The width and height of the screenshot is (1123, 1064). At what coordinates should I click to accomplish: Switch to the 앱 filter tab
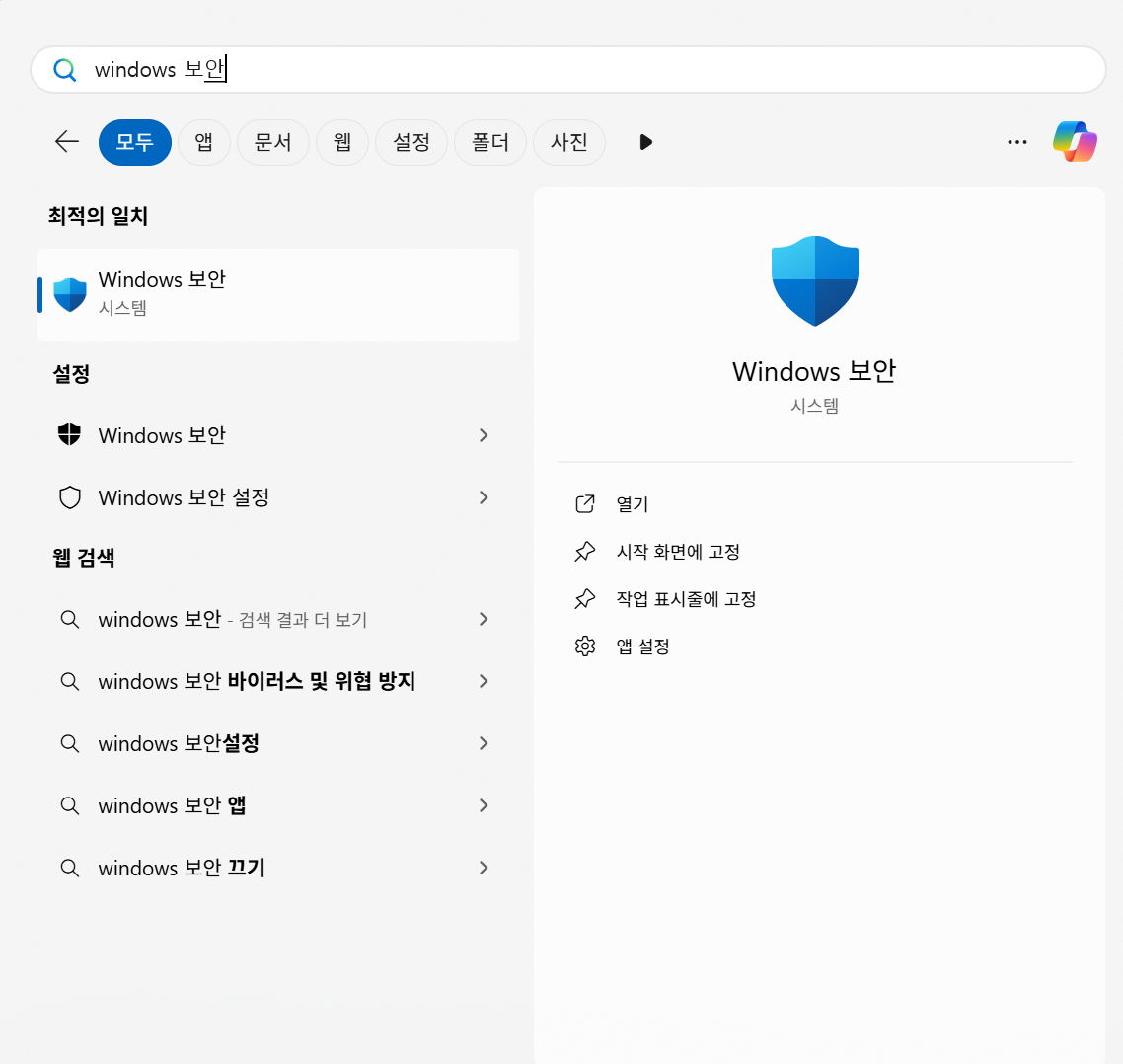[203, 142]
